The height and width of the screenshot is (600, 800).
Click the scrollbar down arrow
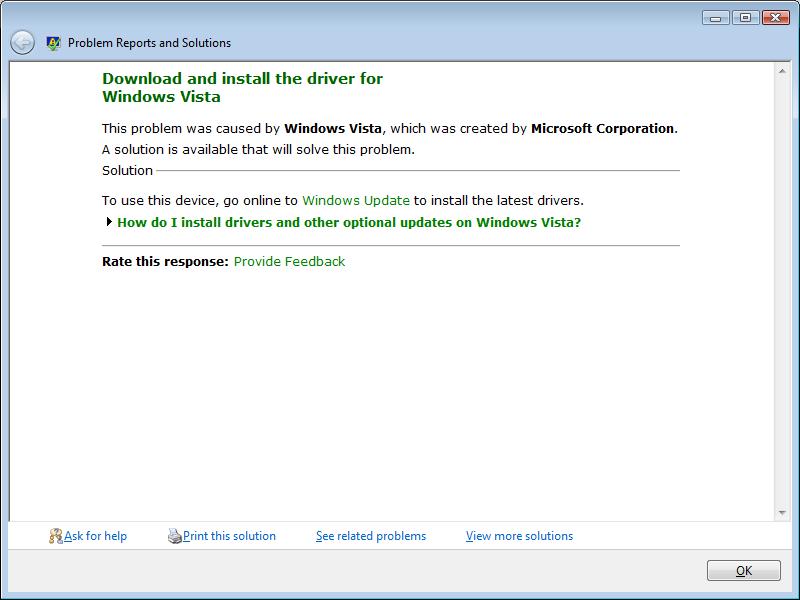pyautogui.click(x=782, y=513)
